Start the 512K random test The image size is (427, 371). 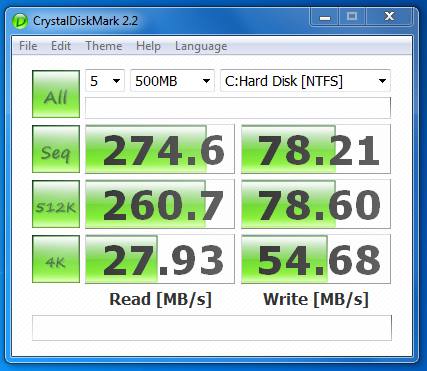(x=56, y=204)
